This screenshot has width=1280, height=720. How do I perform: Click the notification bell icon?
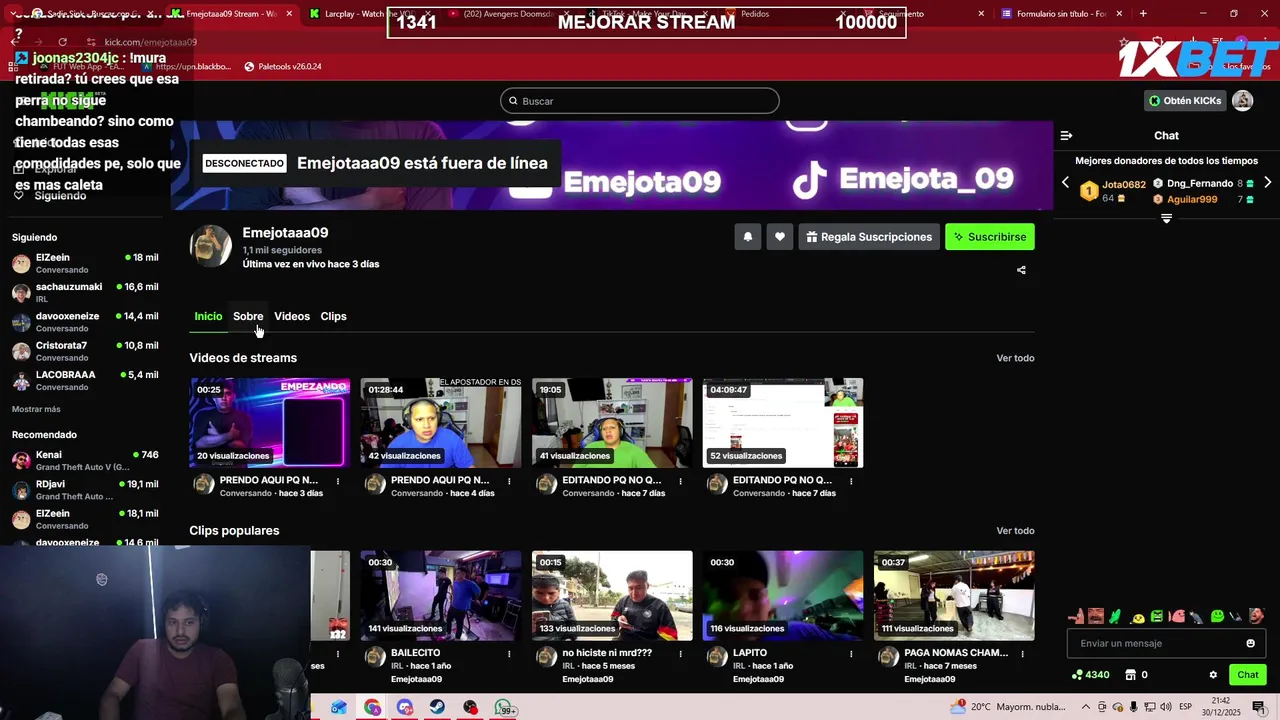click(747, 237)
